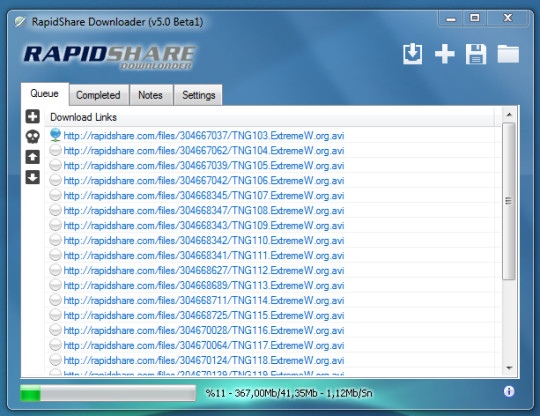This screenshot has width=540, height=416.
Task: Click the grey status icon of TNG105 link
Action: [x=55, y=165]
